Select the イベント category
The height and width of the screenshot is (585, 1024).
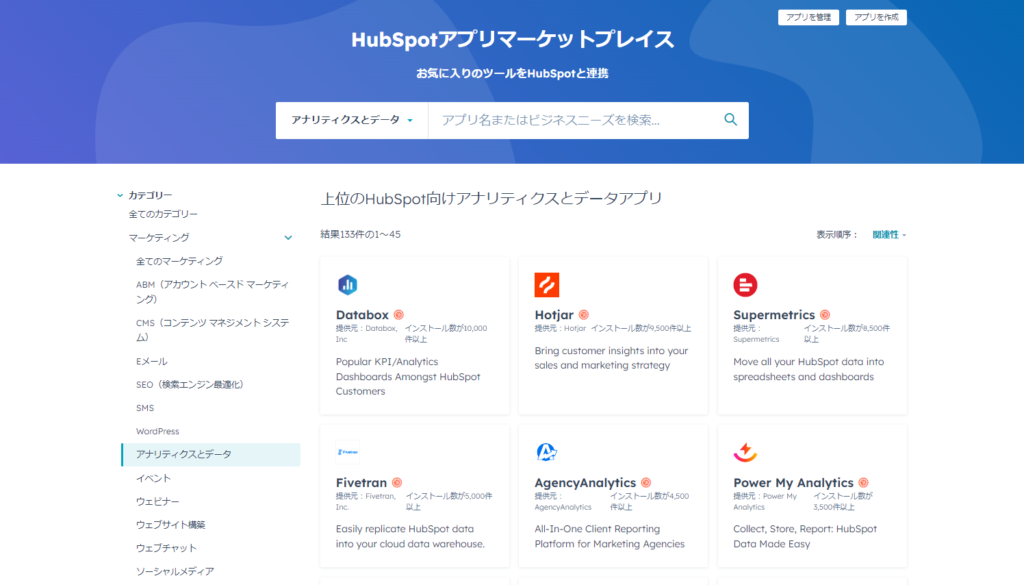153,478
